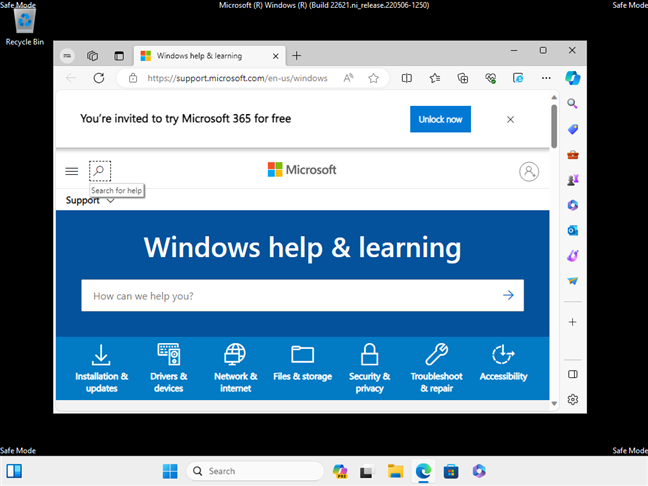The height and width of the screenshot is (486, 648).
Task: Open the Collections icon
Action: 462,78
